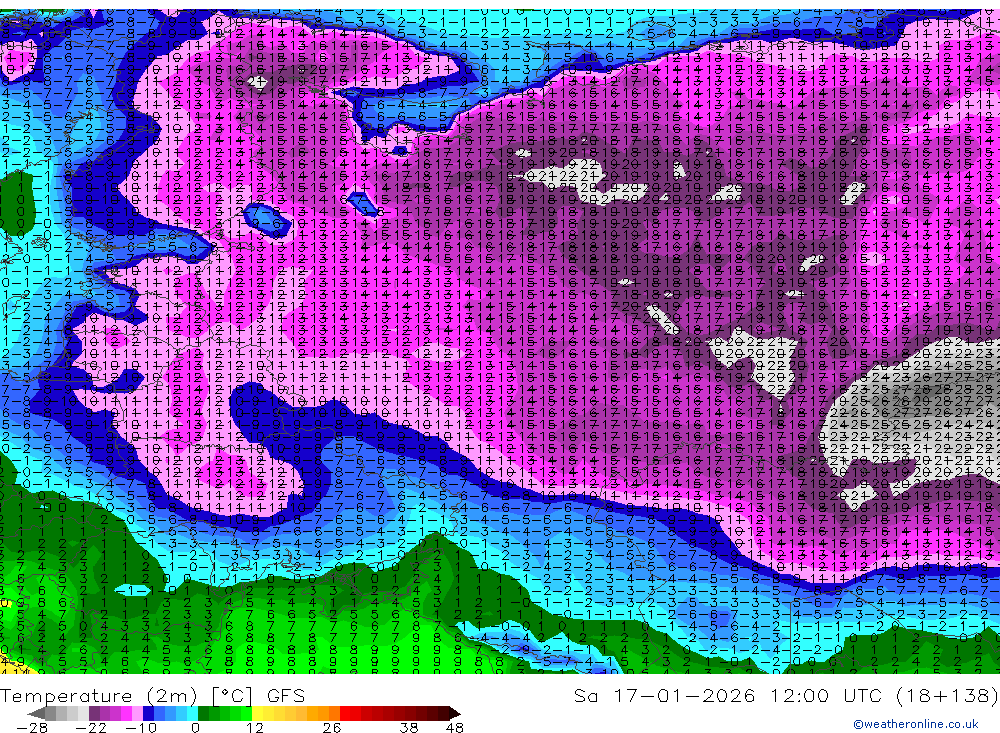Click the "-10" label on the color scale
Image resolution: width=1000 pixels, height=733 pixels.
(140, 728)
